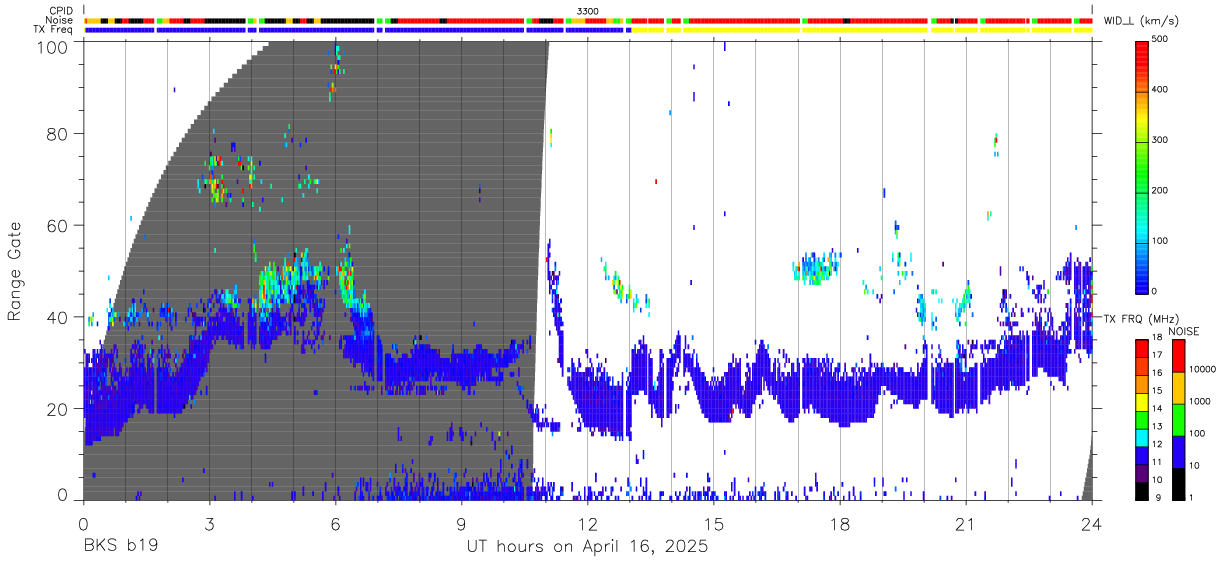Select the 18 tick on UT hours axis
The width and height of the screenshot is (1228, 567).
(839, 523)
